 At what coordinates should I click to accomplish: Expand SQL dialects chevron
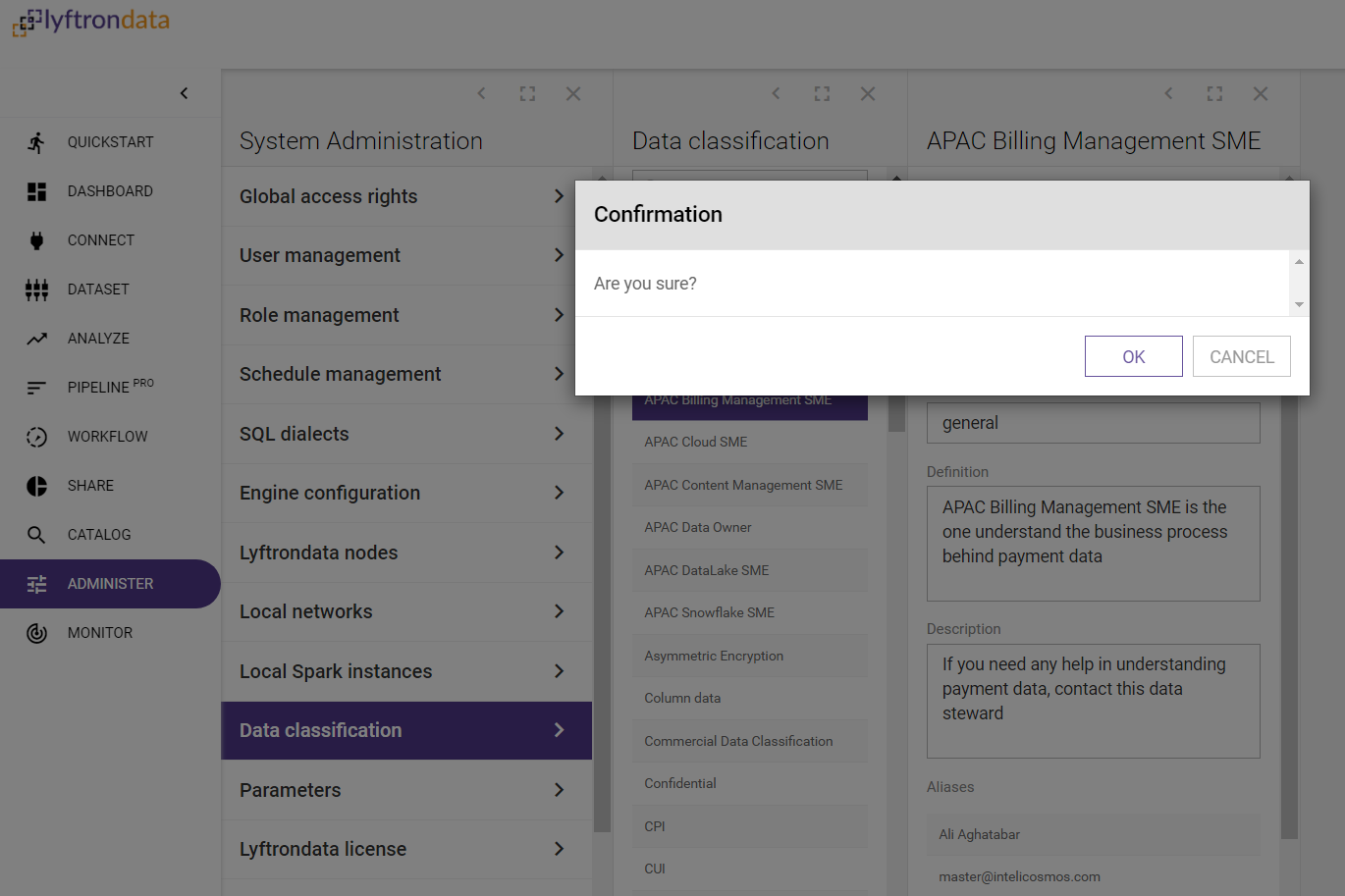pyautogui.click(x=559, y=434)
